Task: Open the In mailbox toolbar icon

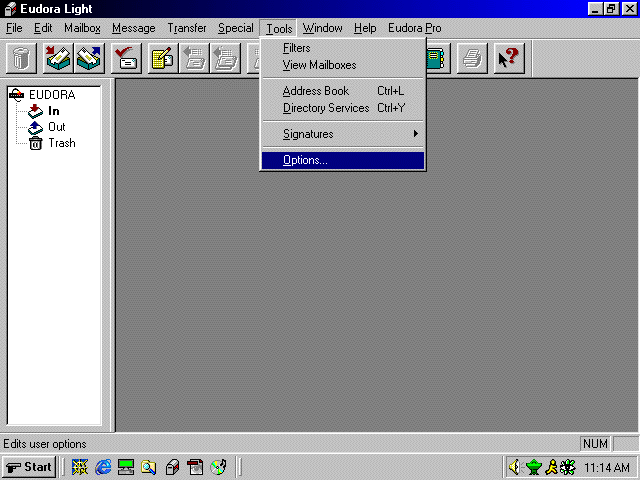Action: click(58, 58)
